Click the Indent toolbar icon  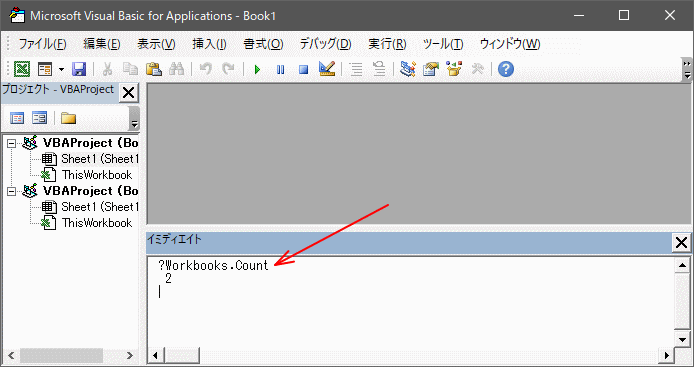coord(355,69)
